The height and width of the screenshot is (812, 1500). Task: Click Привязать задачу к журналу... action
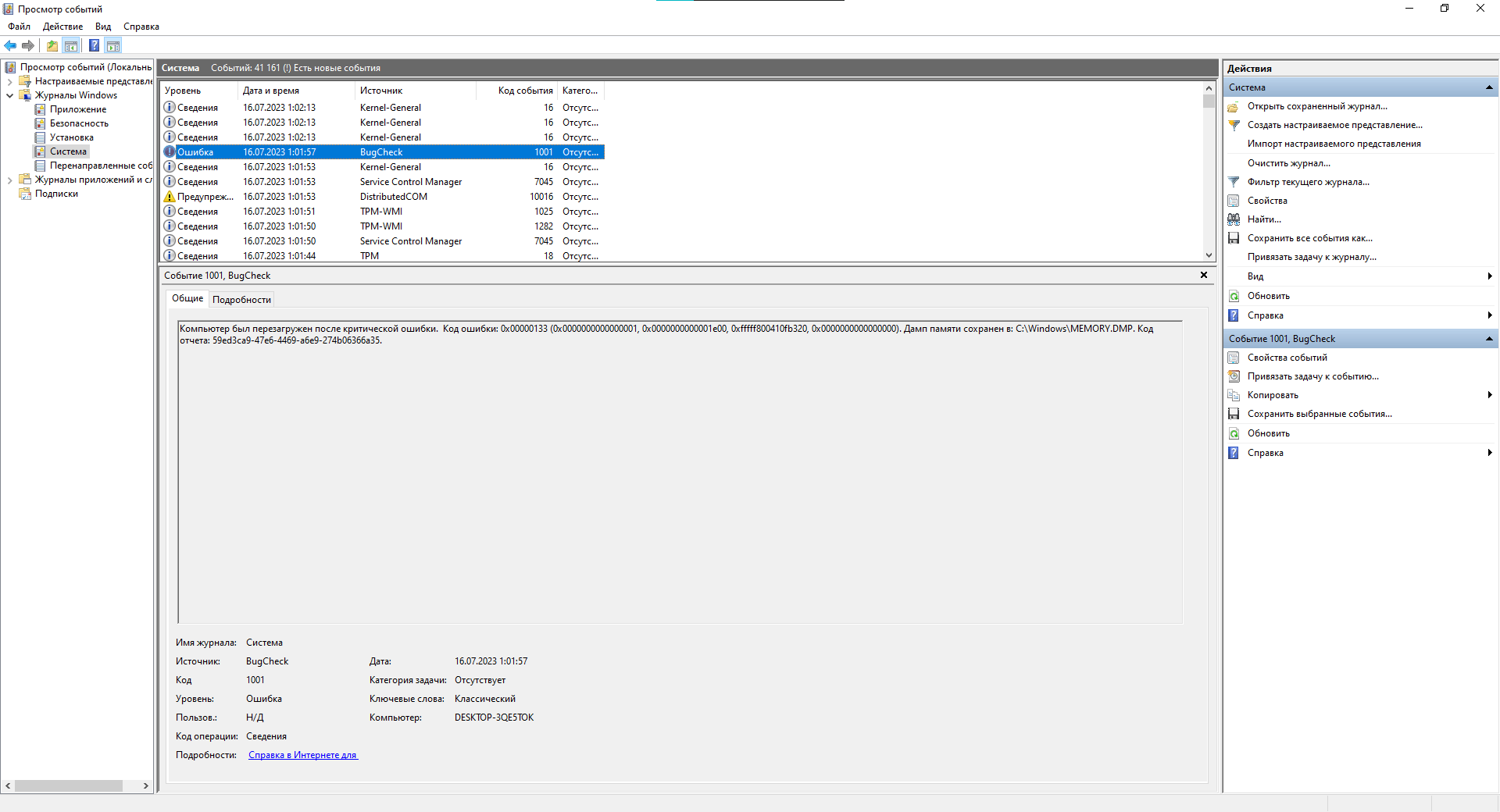pyautogui.click(x=1312, y=257)
